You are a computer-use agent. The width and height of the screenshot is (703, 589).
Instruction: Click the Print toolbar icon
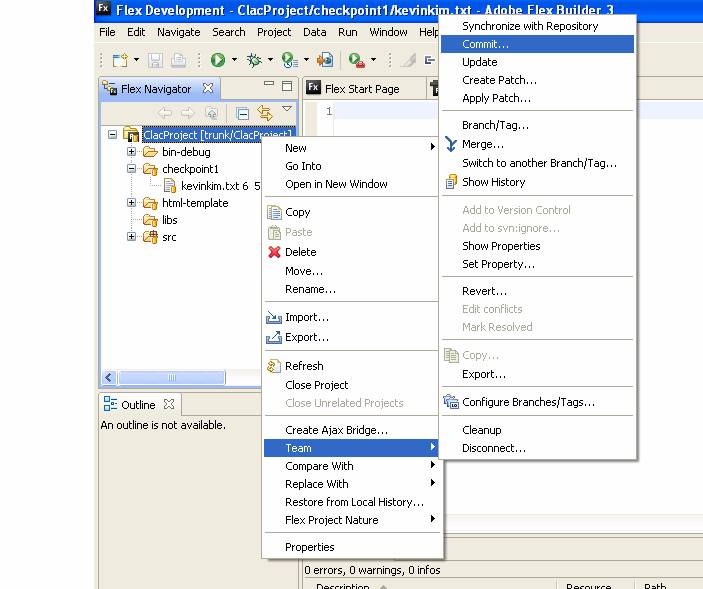point(178,60)
